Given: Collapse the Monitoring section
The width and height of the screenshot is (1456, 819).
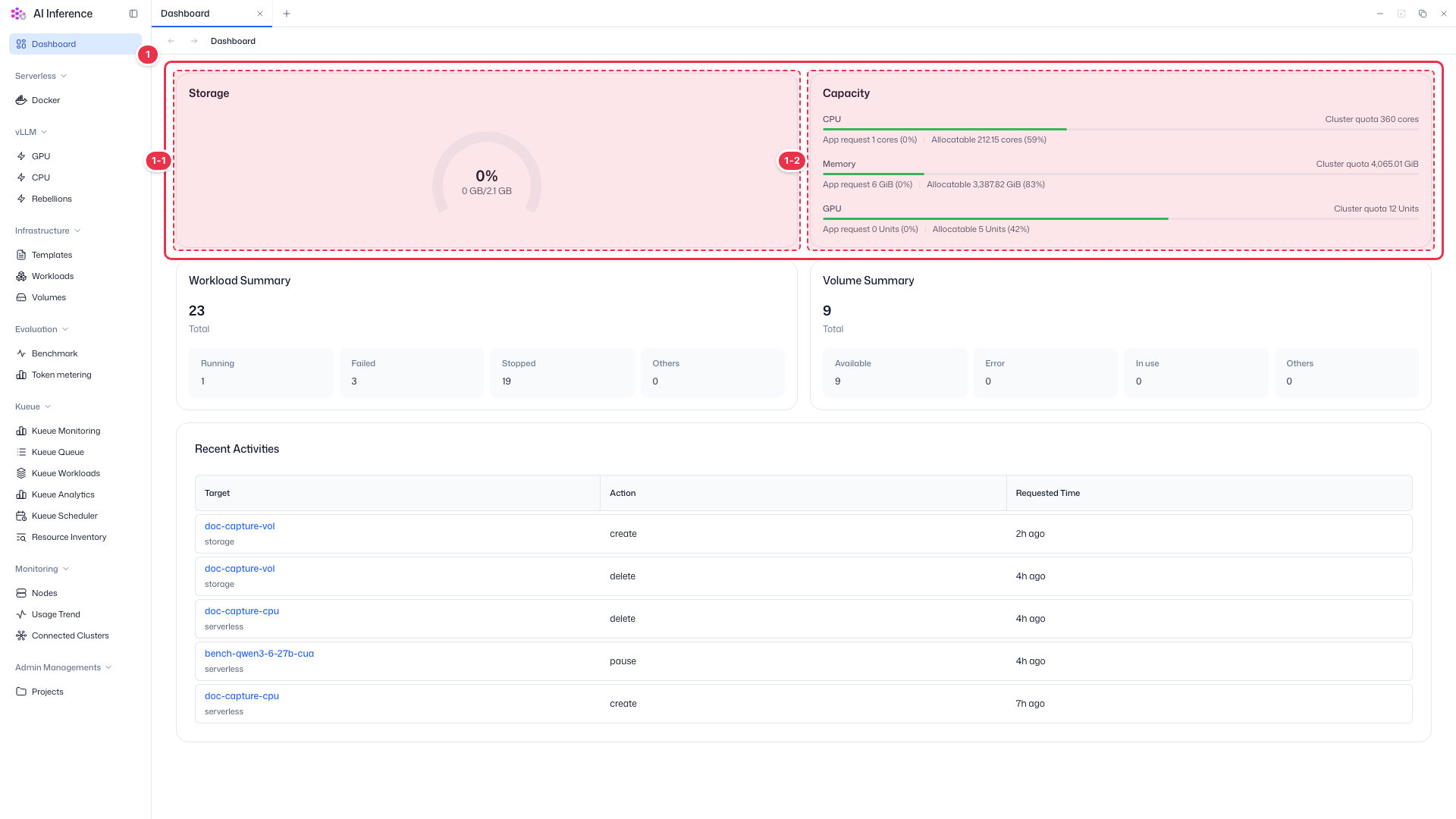Looking at the screenshot, I should pos(42,569).
